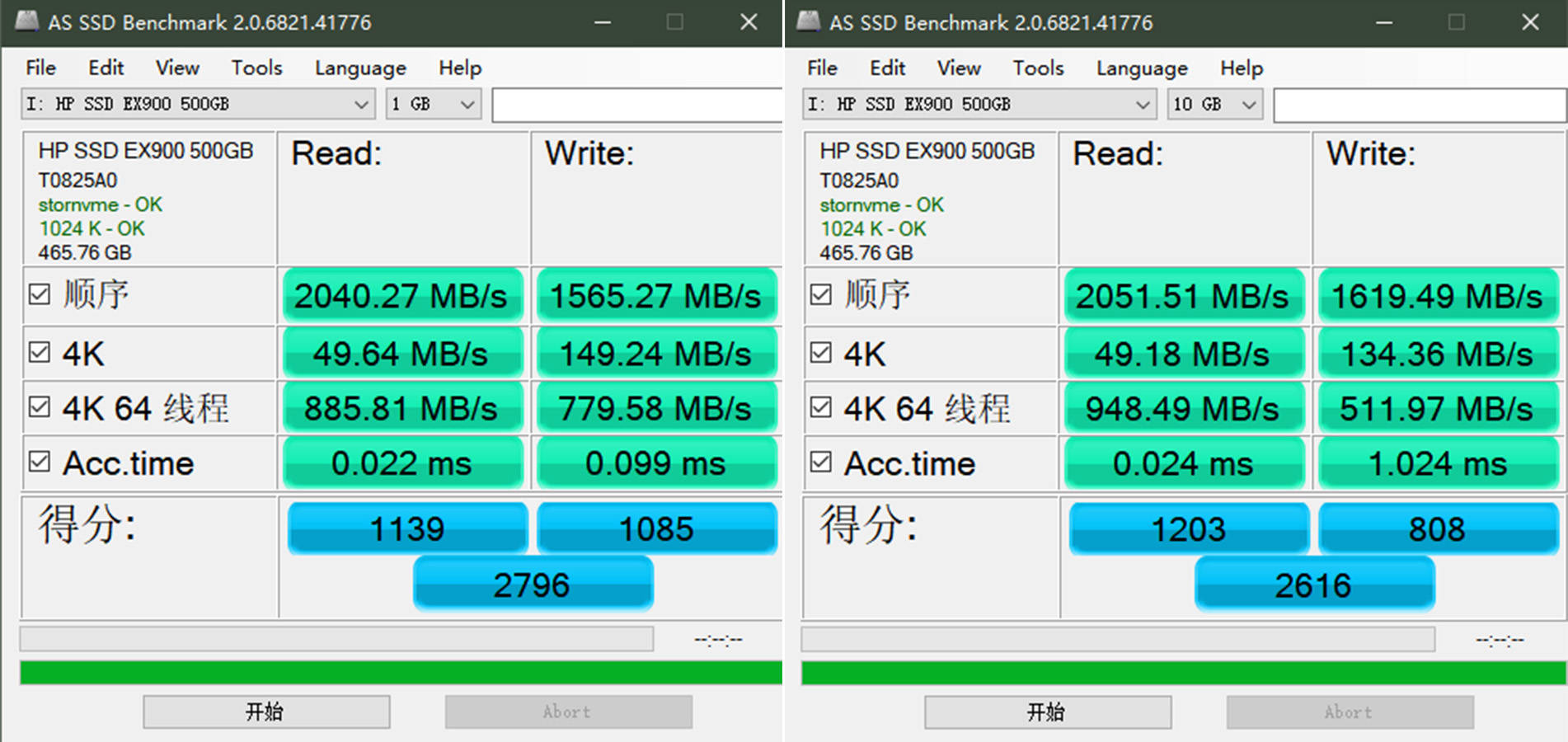Open drive selector dropdown in left window
This screenshot has height=742, width=1568.
[x=198, y=104]
